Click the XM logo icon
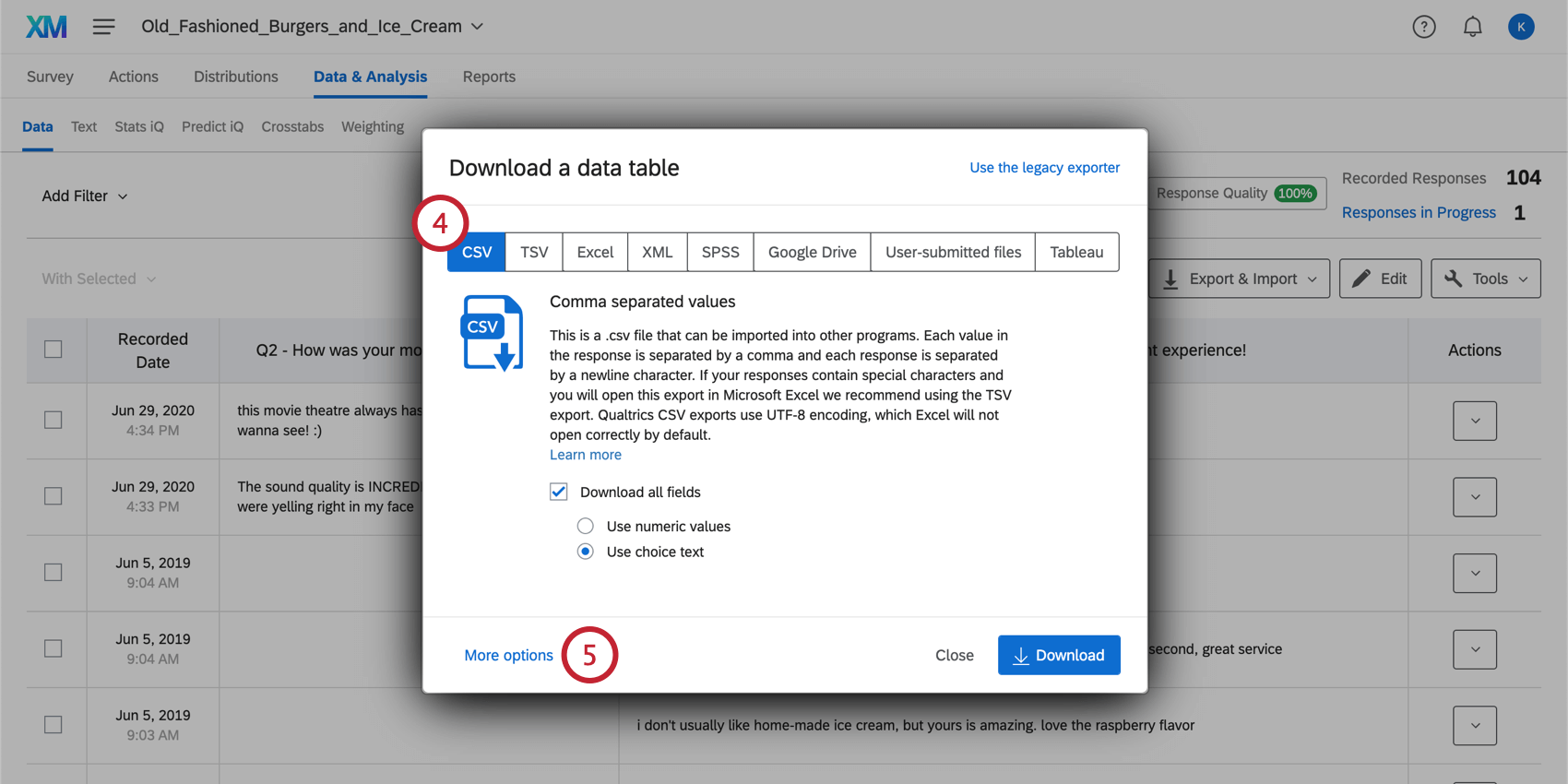The height and width of the screenshot is (784, 1568). [x=46, y=27]
